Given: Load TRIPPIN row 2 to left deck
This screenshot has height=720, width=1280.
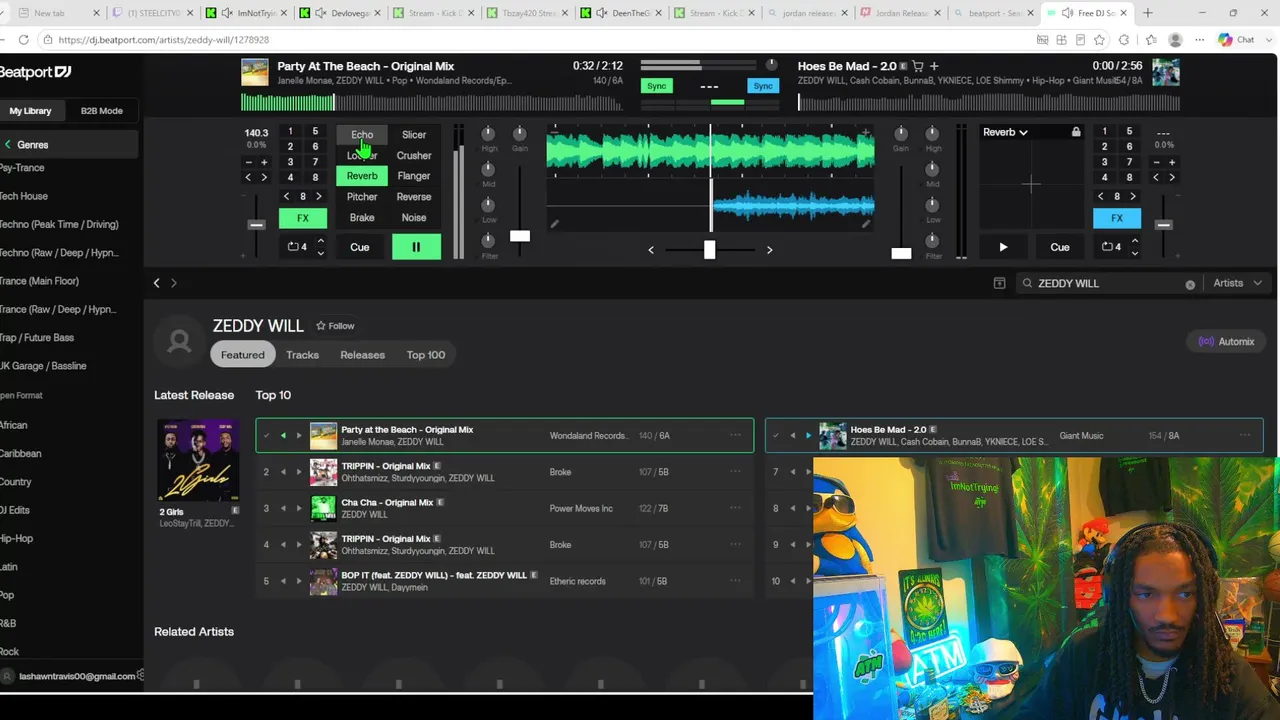Looking at the screenshot, I should click(283, 472).
